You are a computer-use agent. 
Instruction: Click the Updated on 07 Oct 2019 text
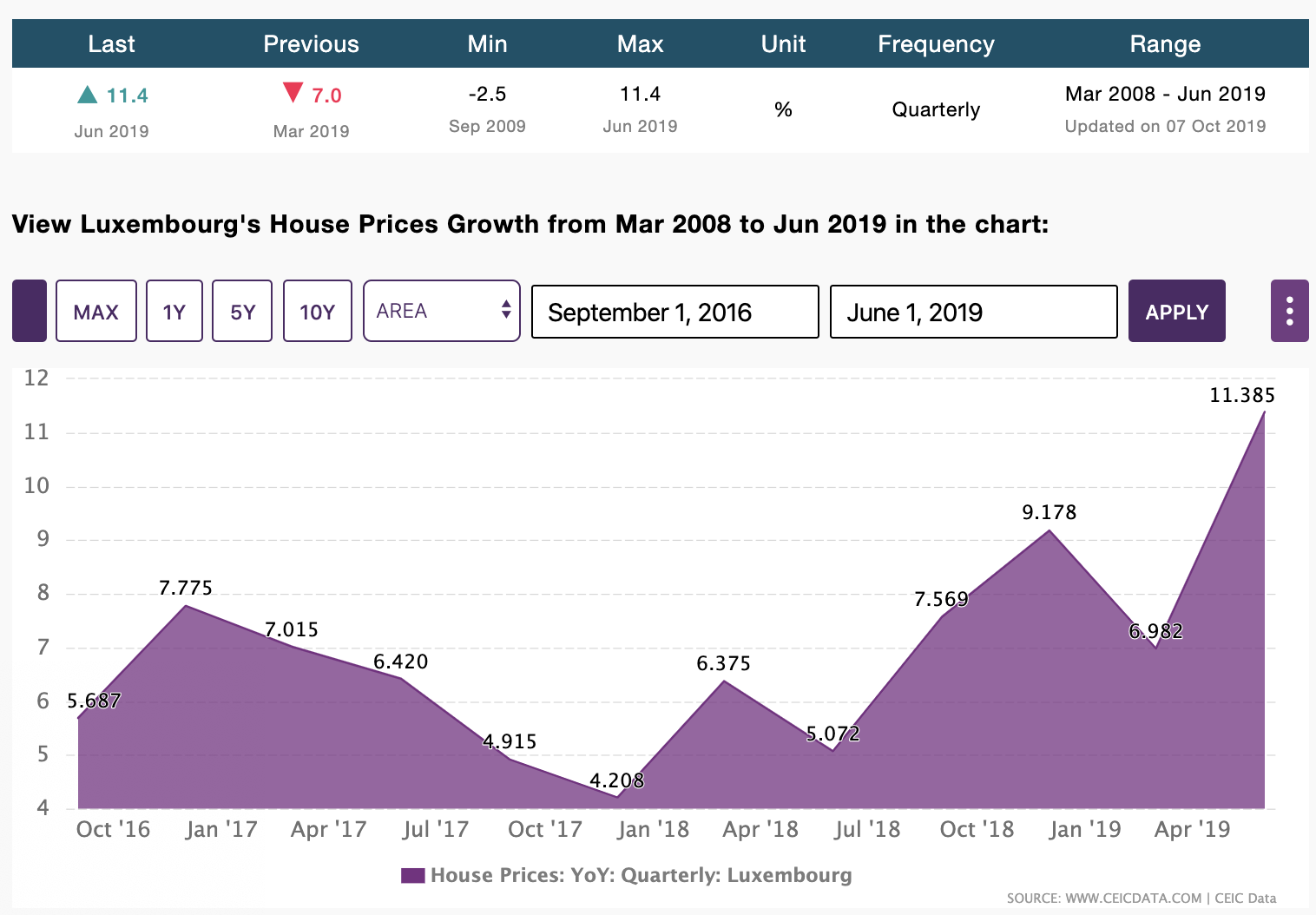(1165, 126)
